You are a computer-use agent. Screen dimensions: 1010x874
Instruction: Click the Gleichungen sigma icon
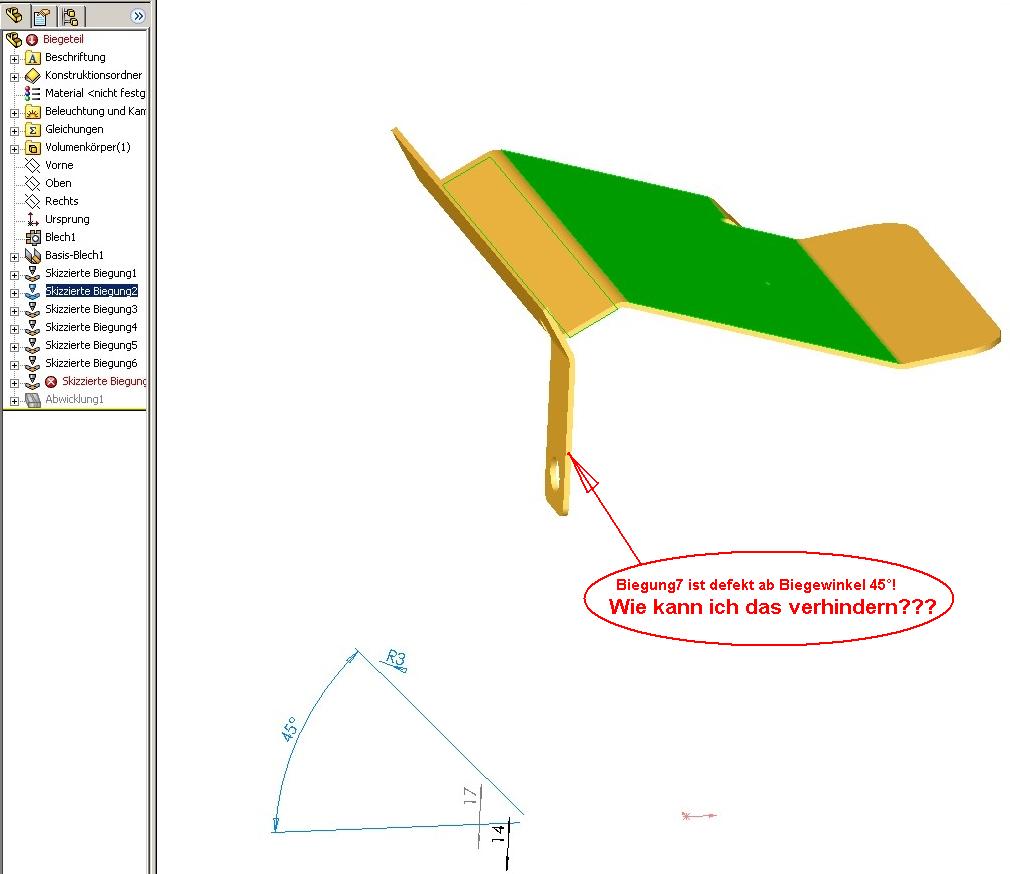(32, 130)
